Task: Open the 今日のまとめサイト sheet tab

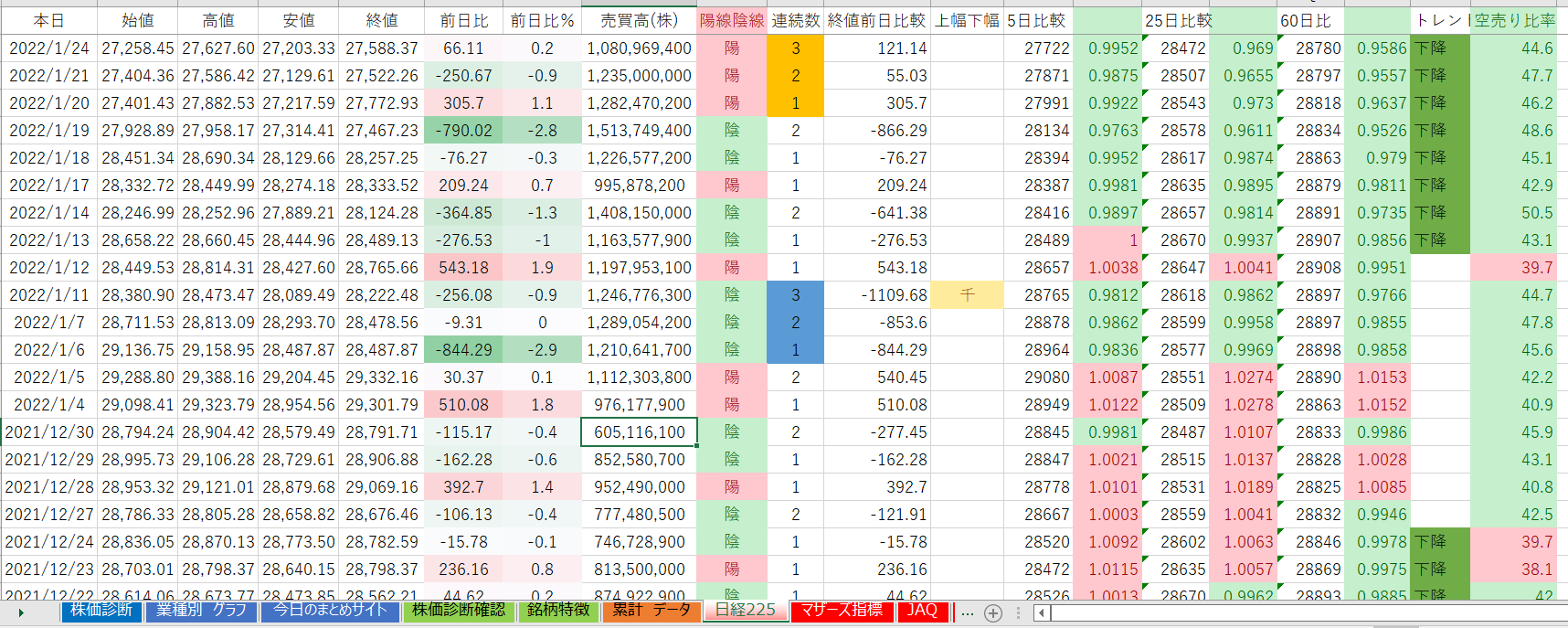Action: pos(331,611)
